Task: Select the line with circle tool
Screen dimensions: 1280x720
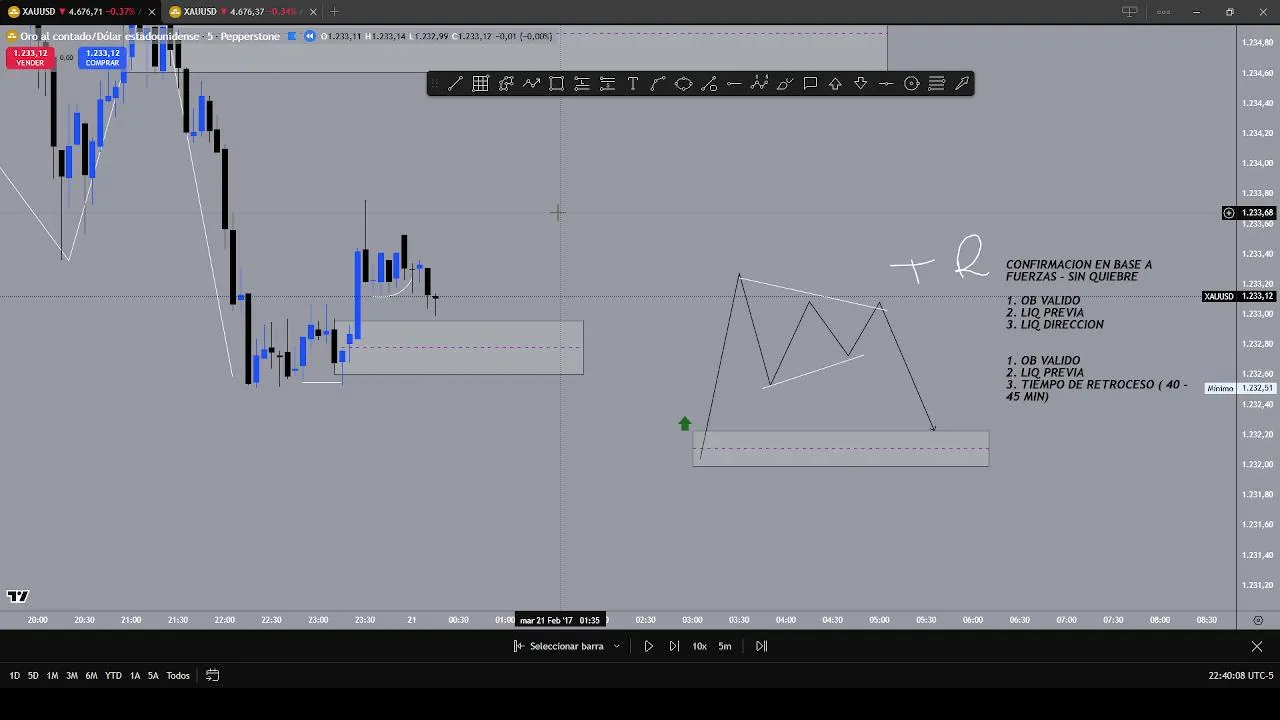Action: click(x=709, y=84)
